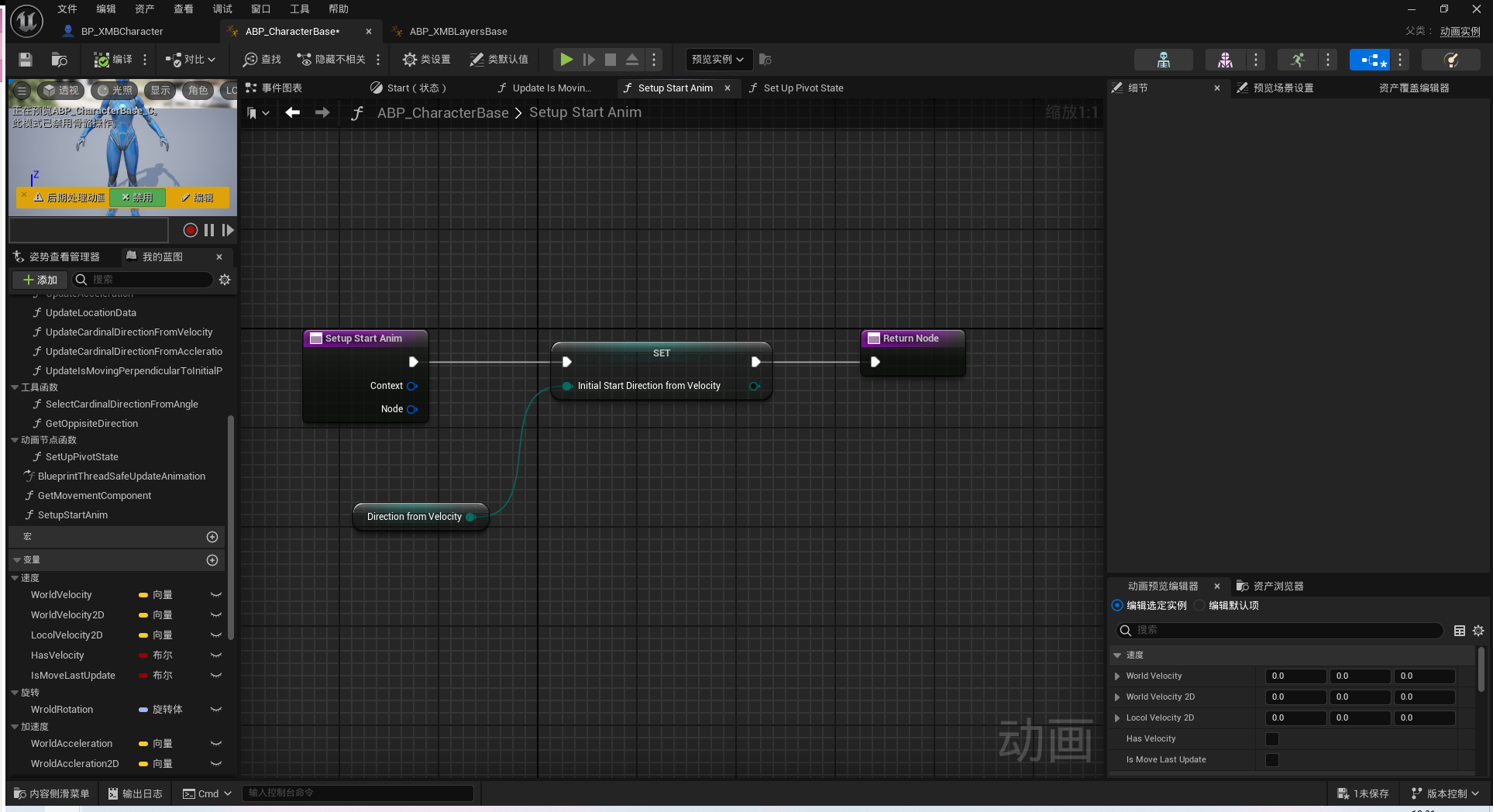Click the stop simulation button
Screen dimensions: 1493x812
[611, 60]
